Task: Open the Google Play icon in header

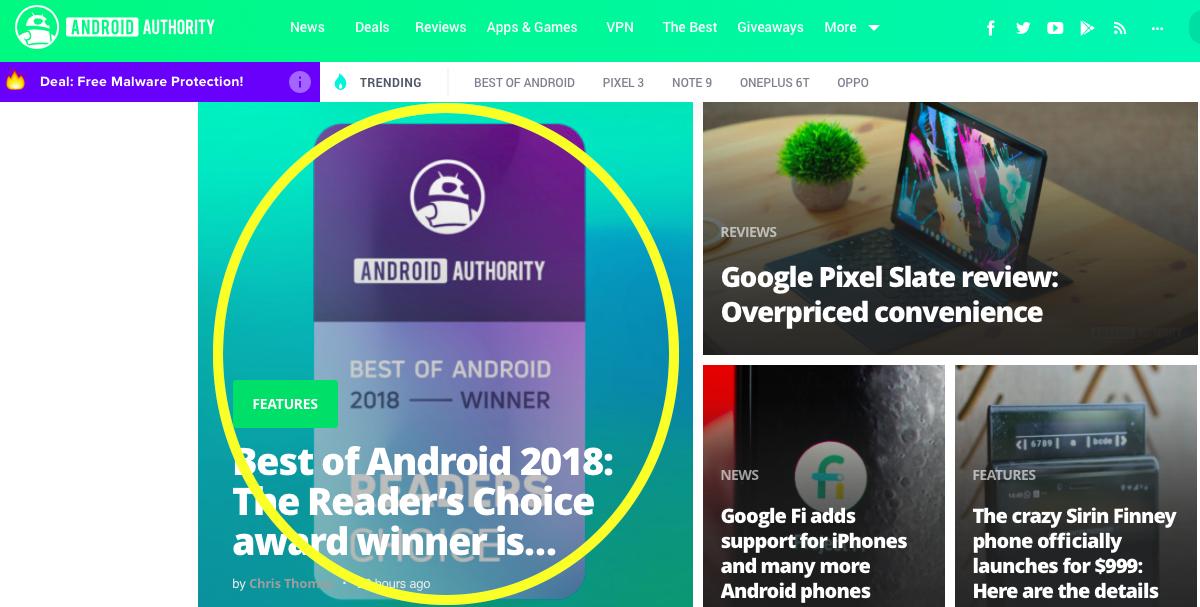Action: [1087, 28]
